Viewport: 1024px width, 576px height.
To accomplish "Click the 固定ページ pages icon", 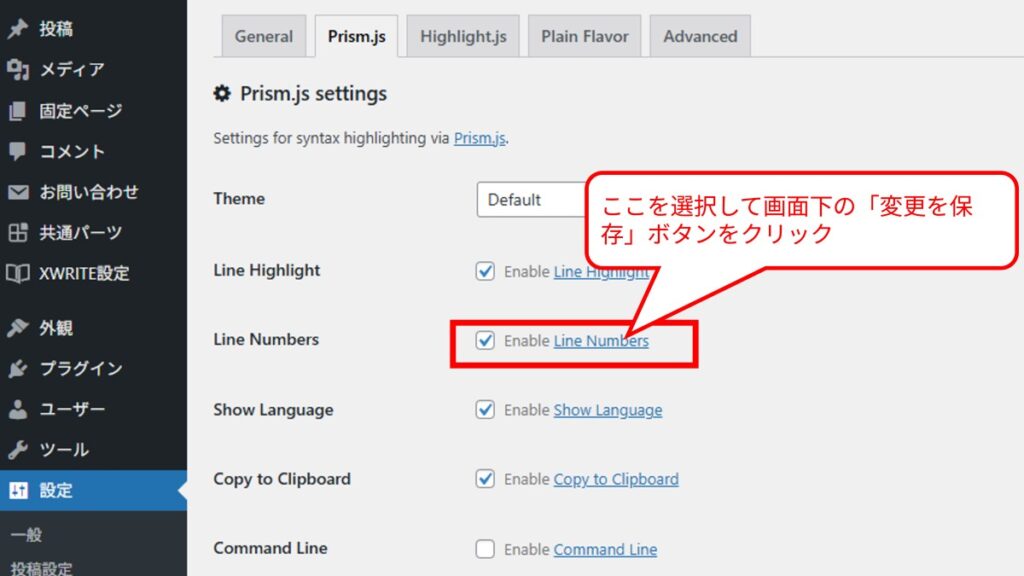I will [17, 111].
